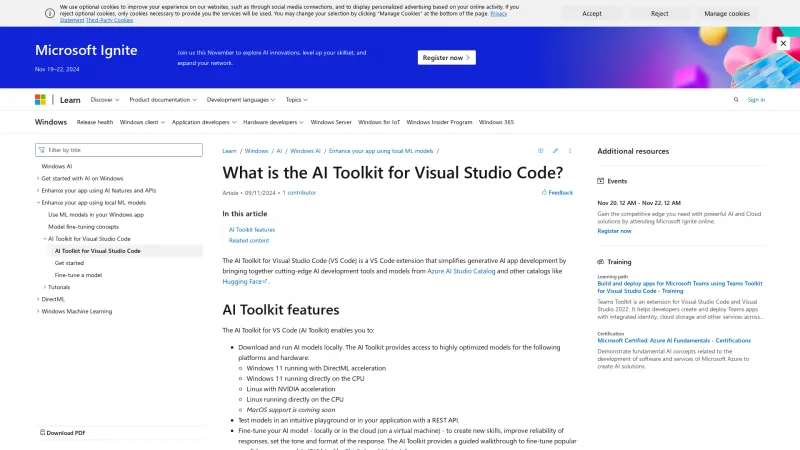Click the Windows breadcrumb link

coord(256,151)
